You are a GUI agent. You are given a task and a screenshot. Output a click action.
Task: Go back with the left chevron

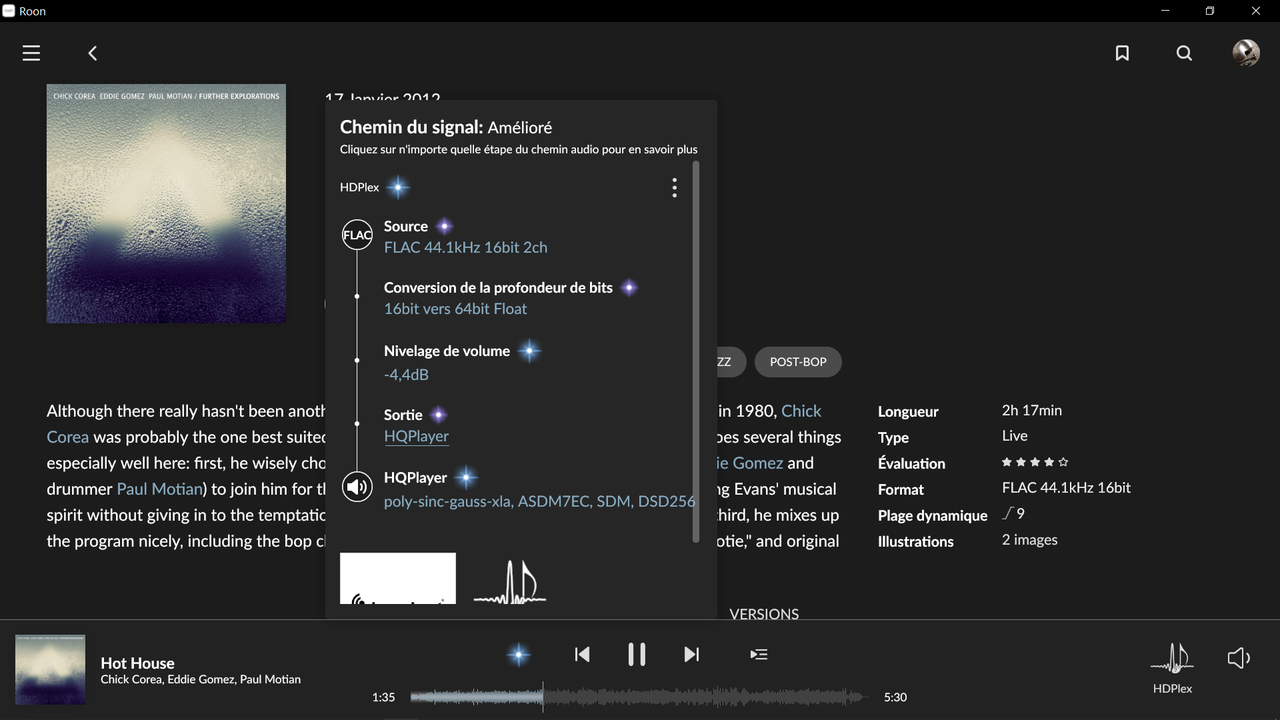click(92, 53)
